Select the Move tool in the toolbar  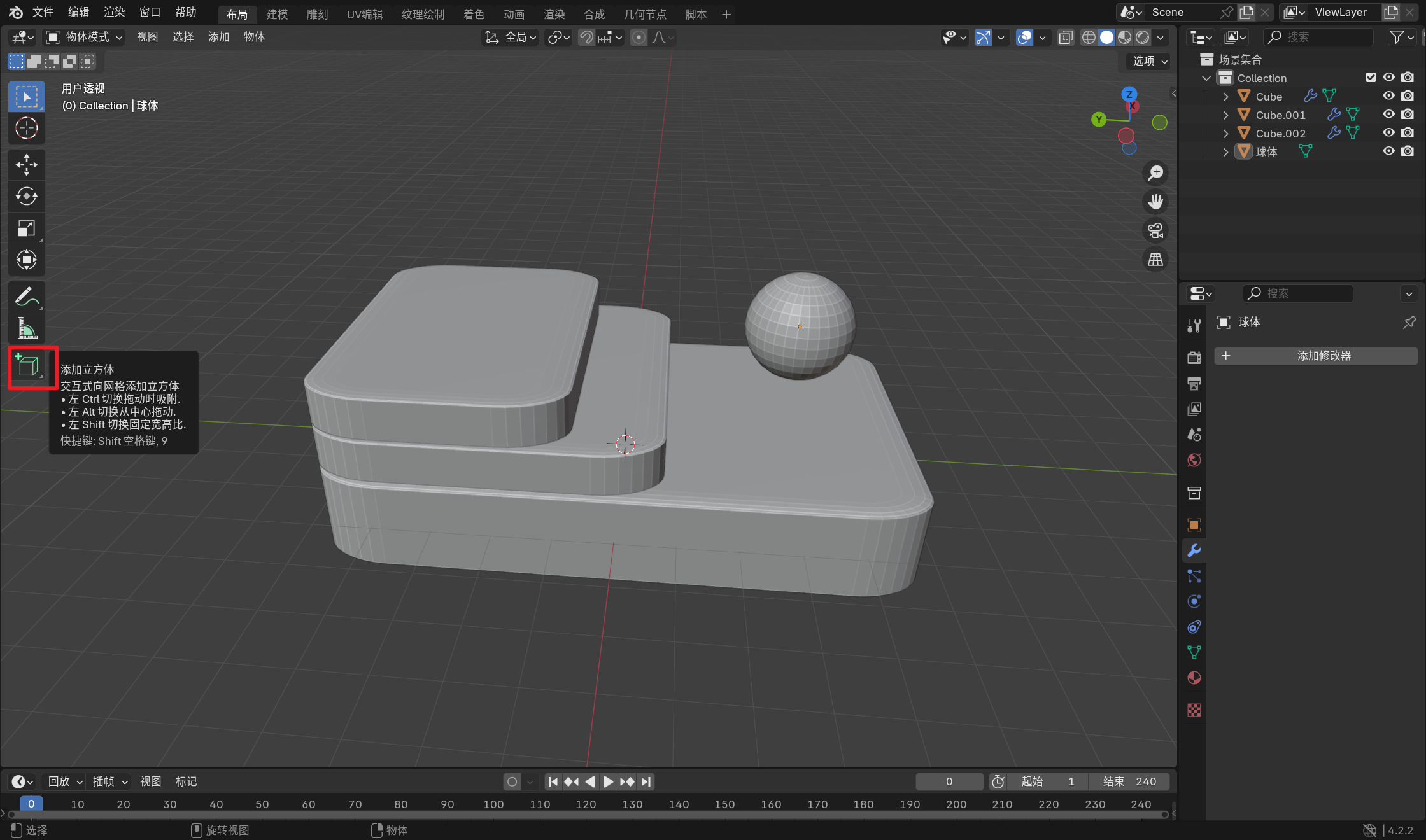[26, 164]
